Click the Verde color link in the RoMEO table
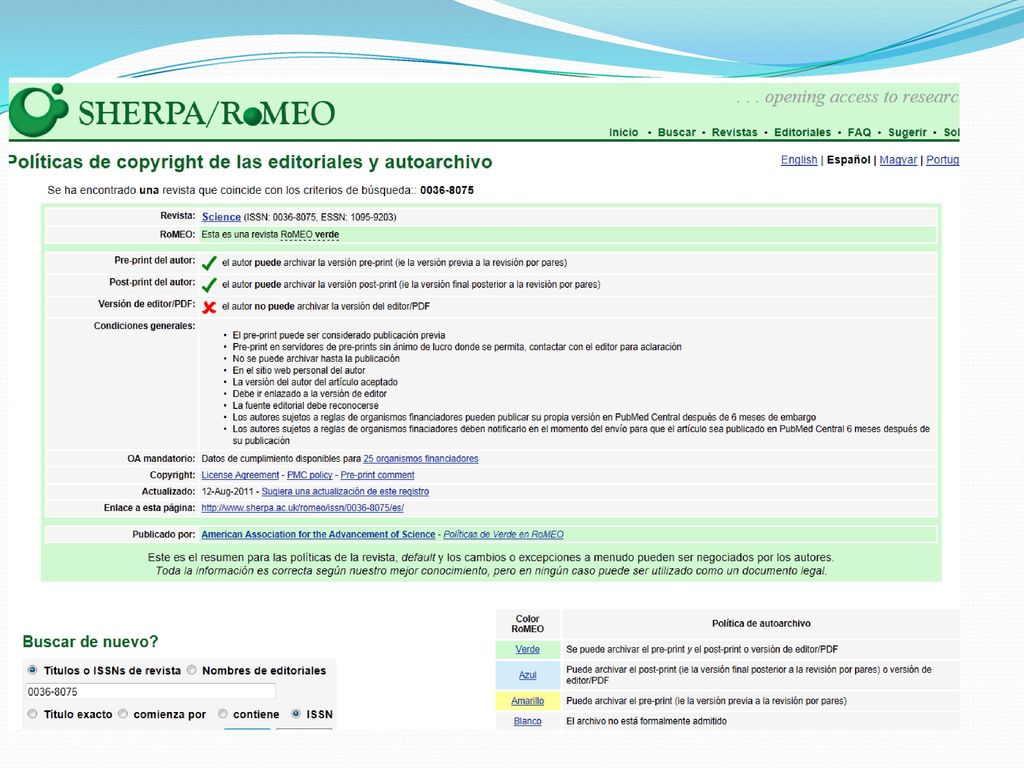This screenshot has height=768, width=1024. (x=528, y=650)
